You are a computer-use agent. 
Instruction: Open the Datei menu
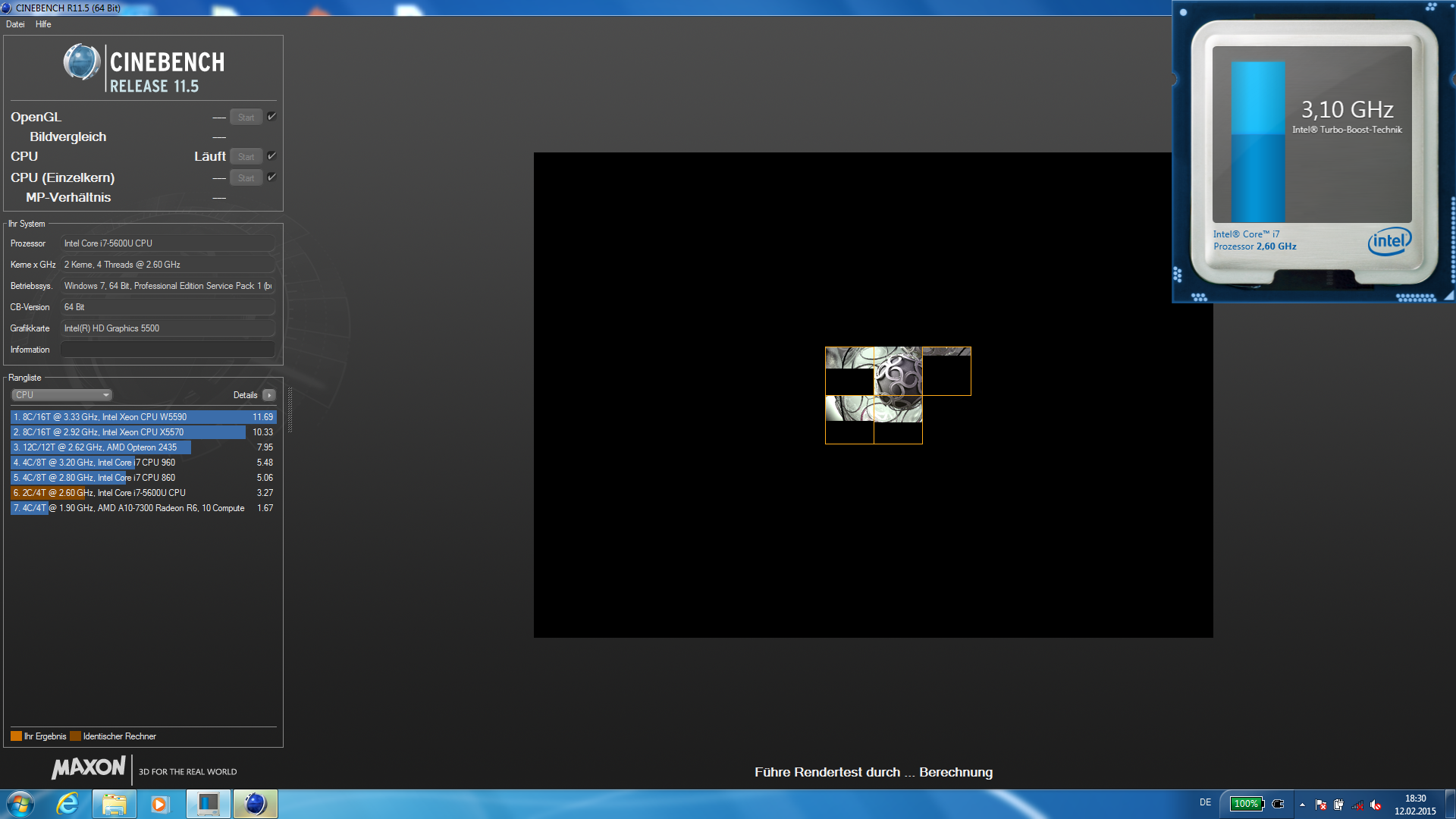point(15,24)
